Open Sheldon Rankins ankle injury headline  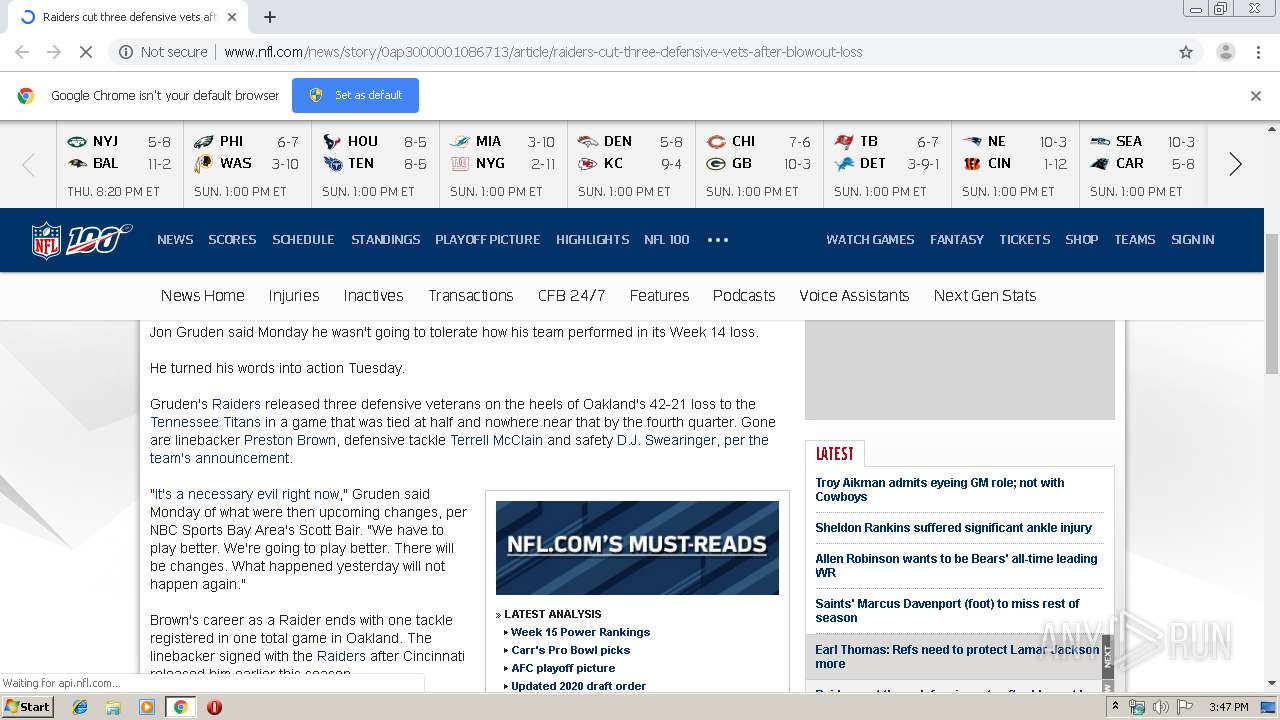953,528
